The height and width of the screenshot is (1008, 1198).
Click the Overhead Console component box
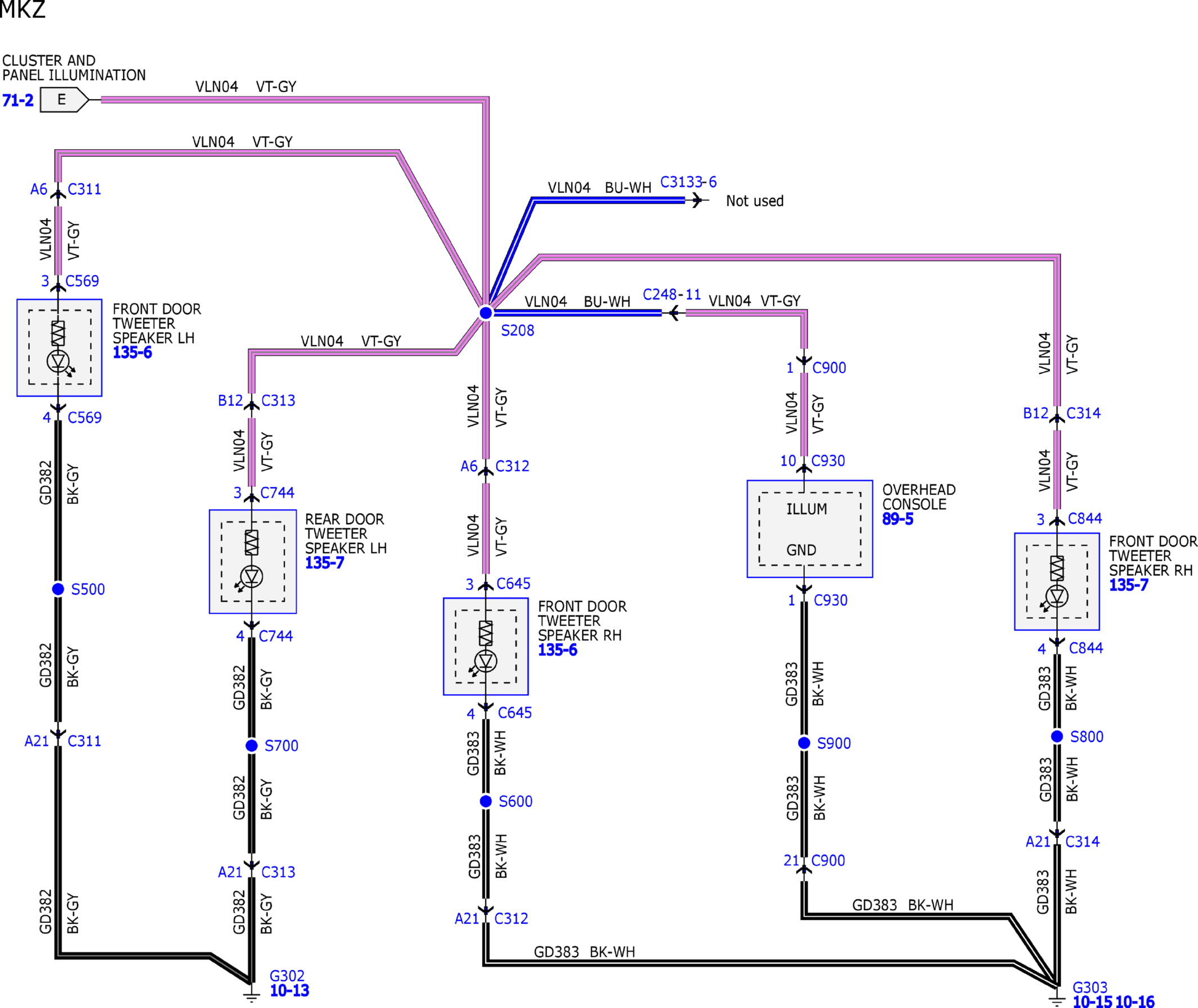point(809,529)
